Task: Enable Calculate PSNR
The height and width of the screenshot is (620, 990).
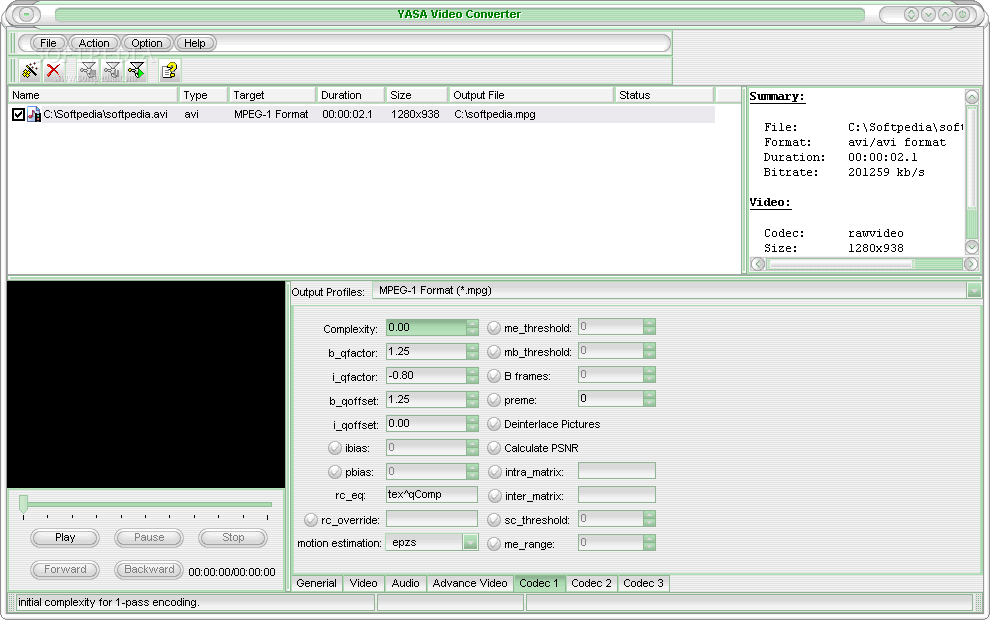Action: click(x=494, y=448)
